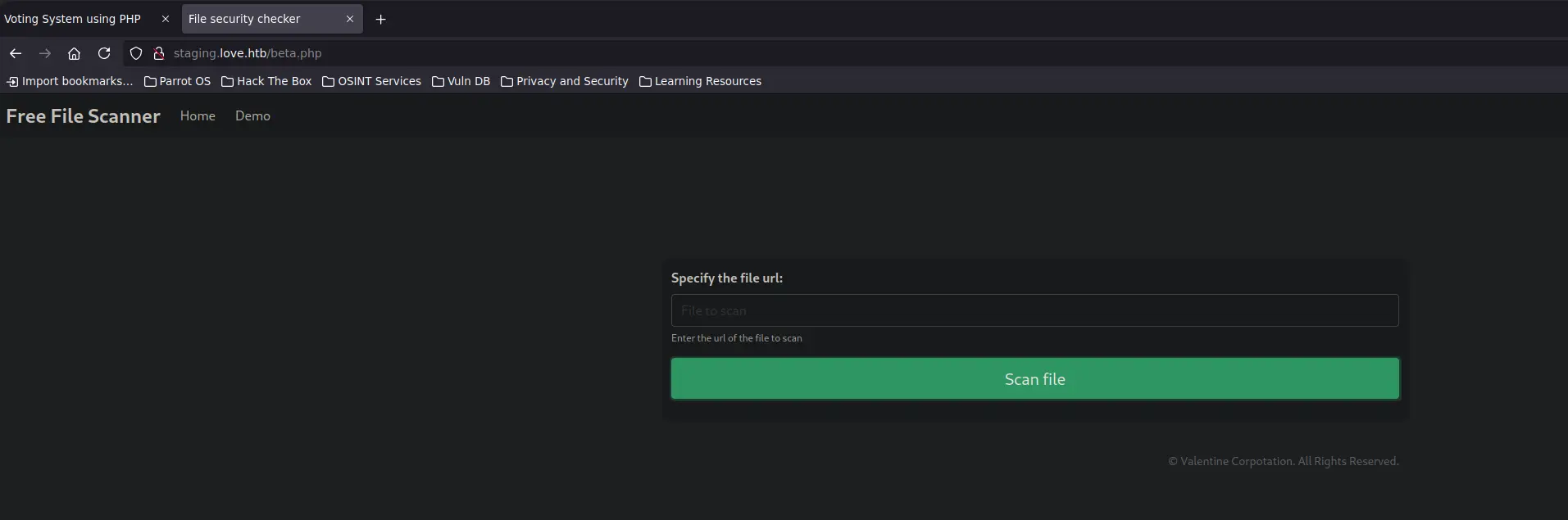This screenshot has height=520, width=1568.
Task: Go to the browser home page icon
Action: [74, 53]
